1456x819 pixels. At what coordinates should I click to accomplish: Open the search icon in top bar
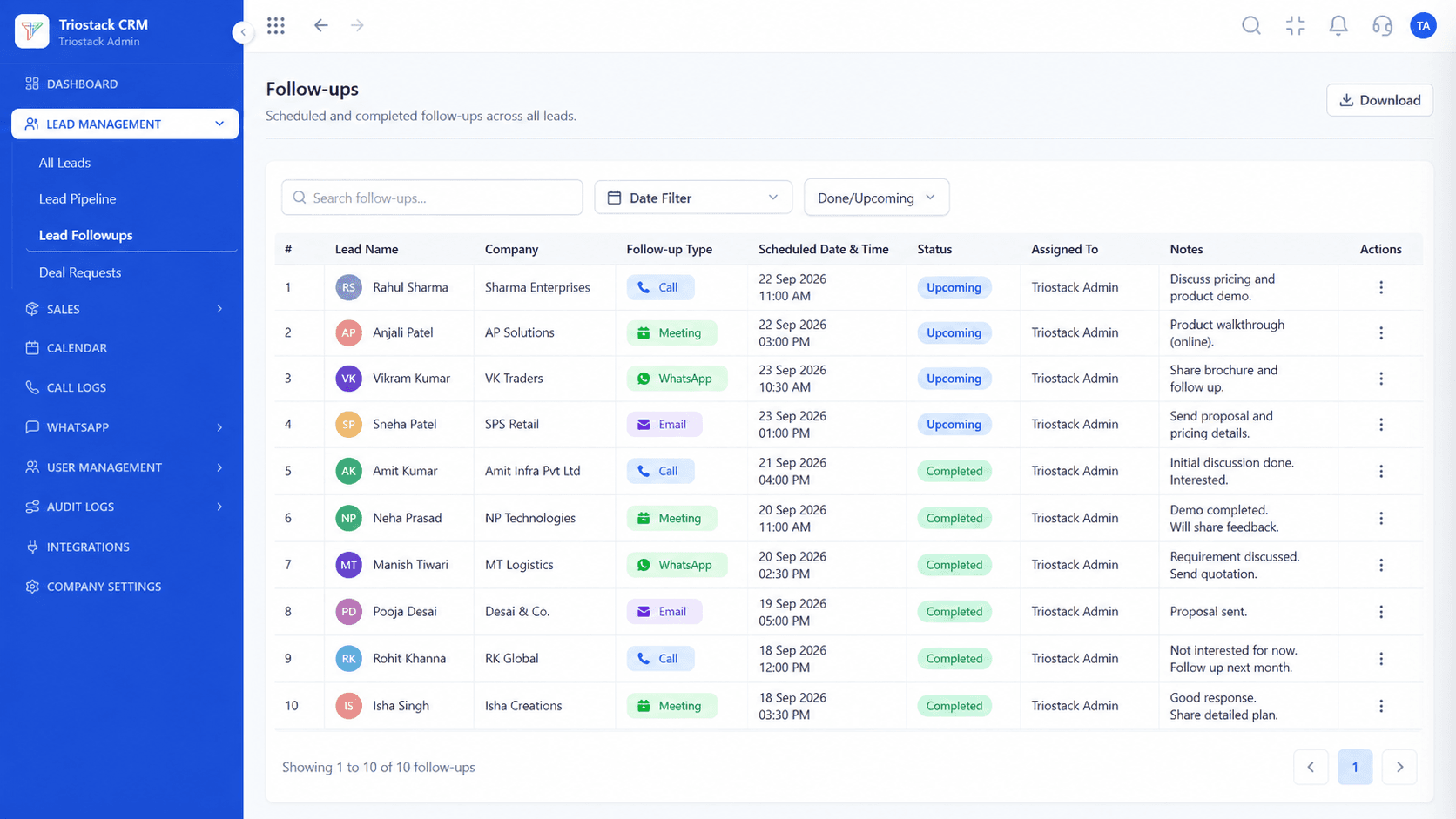(x=1251, y=25)
